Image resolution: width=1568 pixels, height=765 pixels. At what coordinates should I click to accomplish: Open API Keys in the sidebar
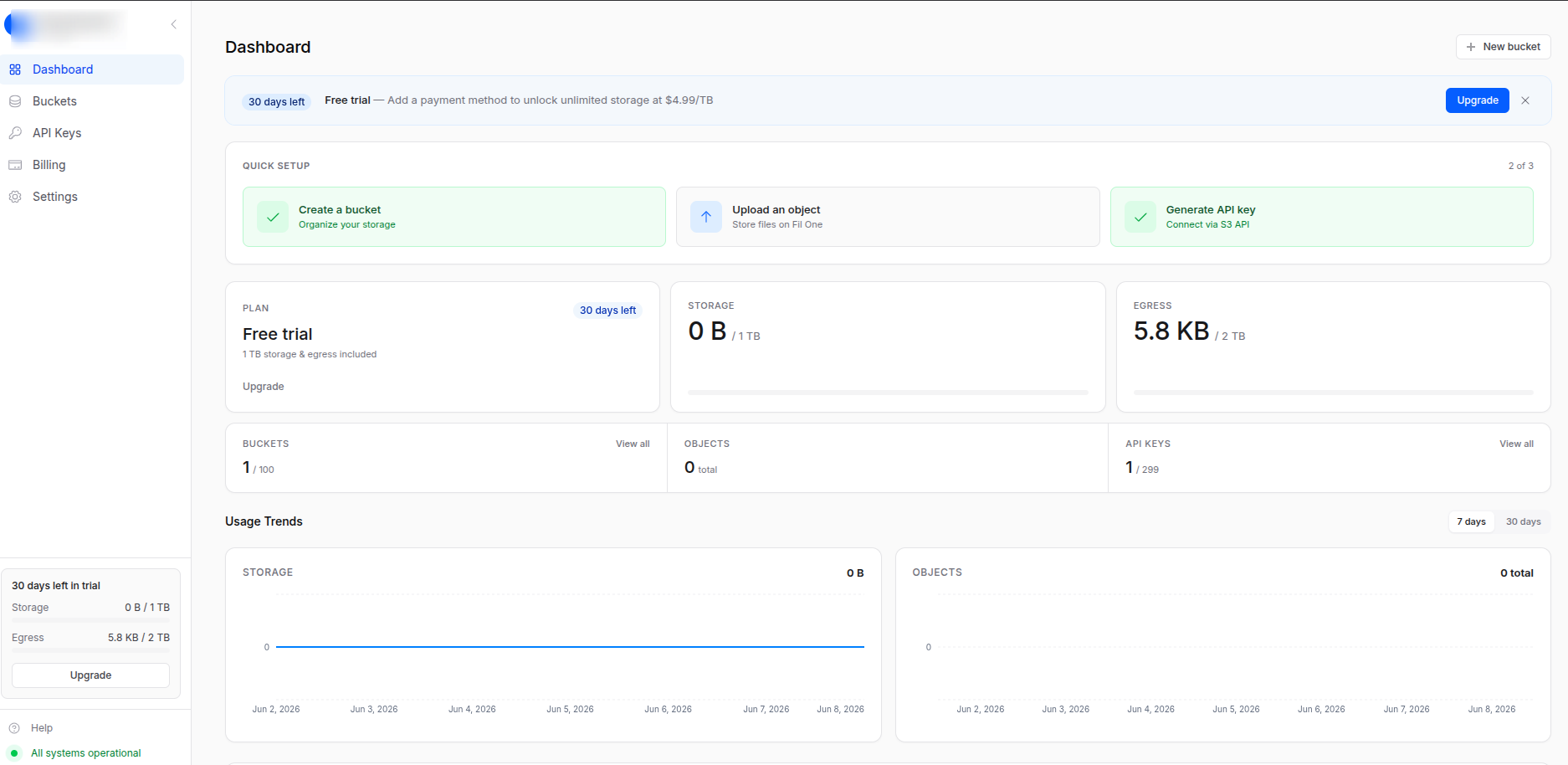coord(92,133)
